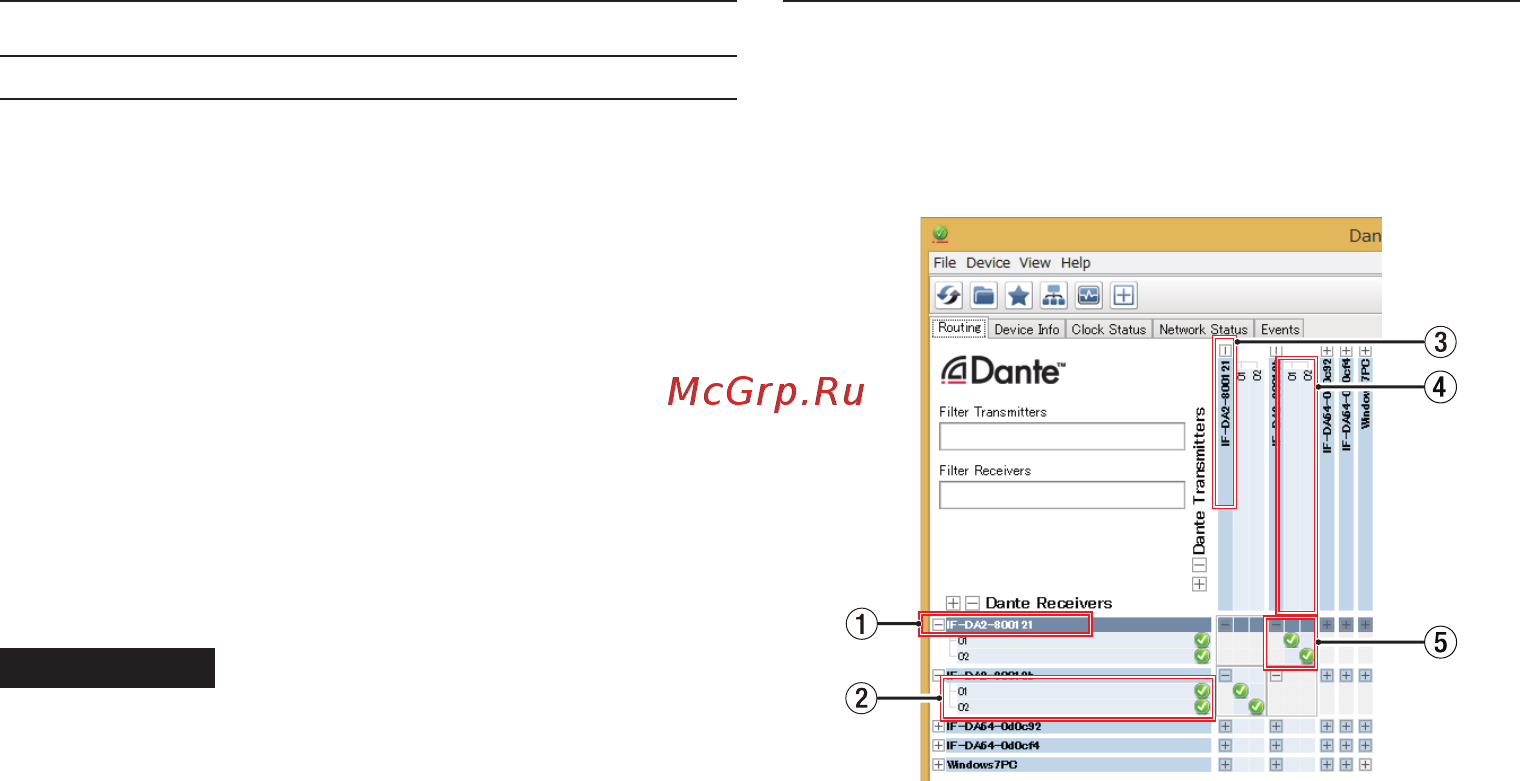Expand grid cell: IF-DA64-0d0cf4 receiver, IF-DA2-800121 transmitter
The image size is (1520, 781).
(1225, 746)
